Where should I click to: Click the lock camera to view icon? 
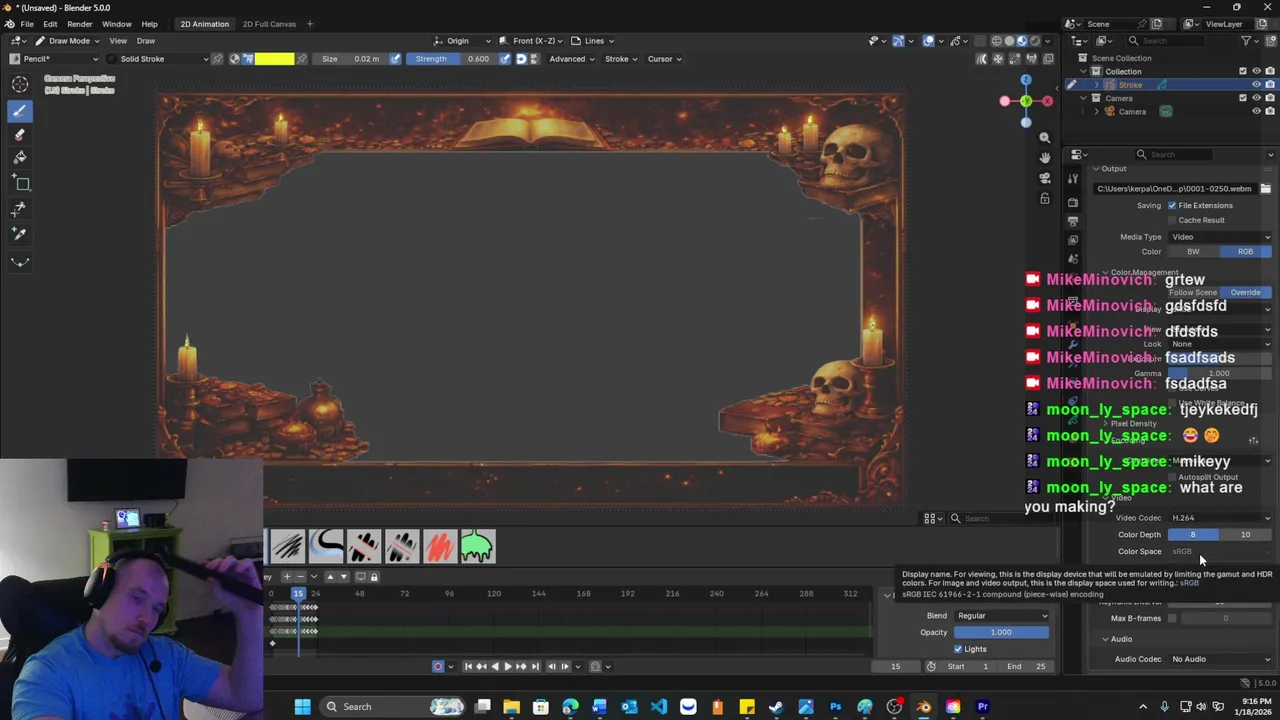(x=1045, y=198)
